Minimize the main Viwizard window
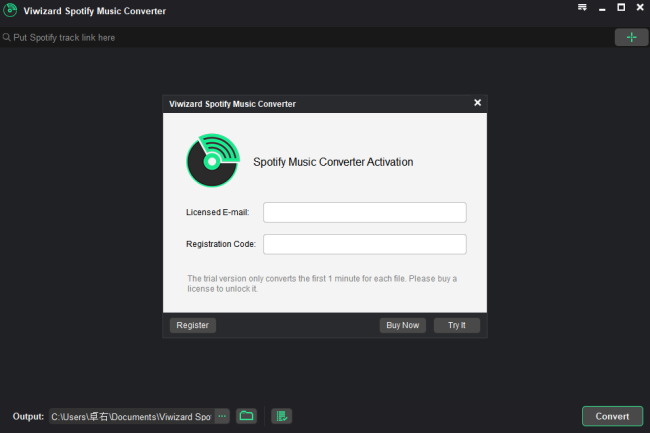The height and width of the screenshot is (433, 650). (x=602, y=8)
